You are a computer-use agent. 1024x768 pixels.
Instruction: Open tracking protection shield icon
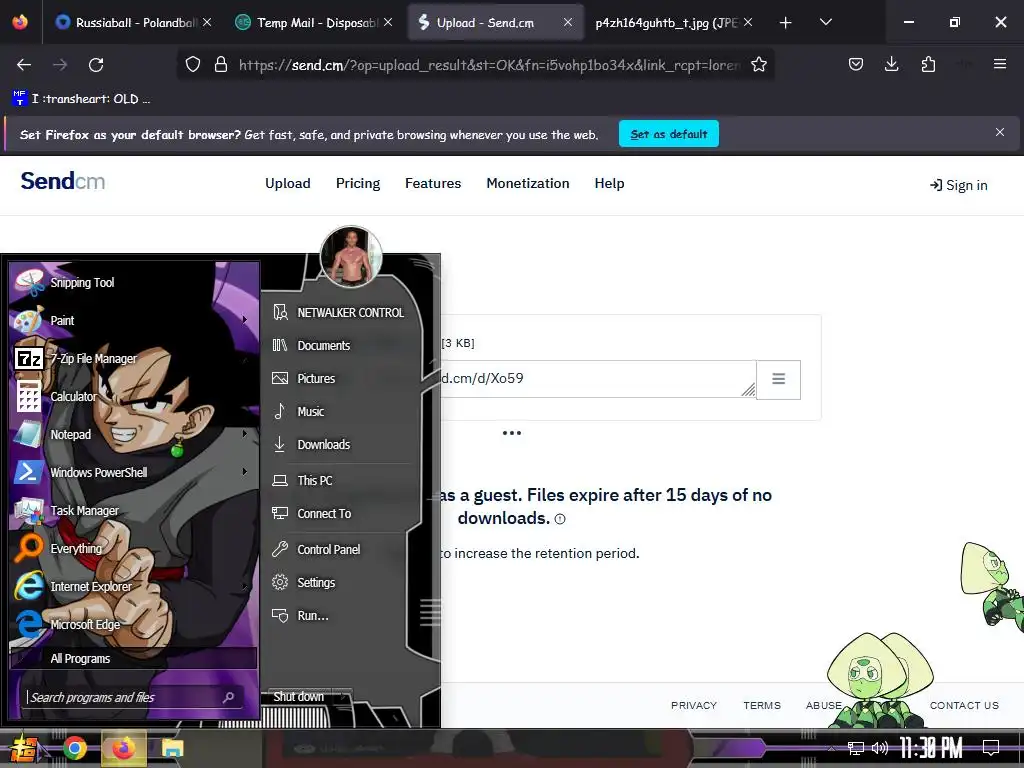[x=193, y=65]
